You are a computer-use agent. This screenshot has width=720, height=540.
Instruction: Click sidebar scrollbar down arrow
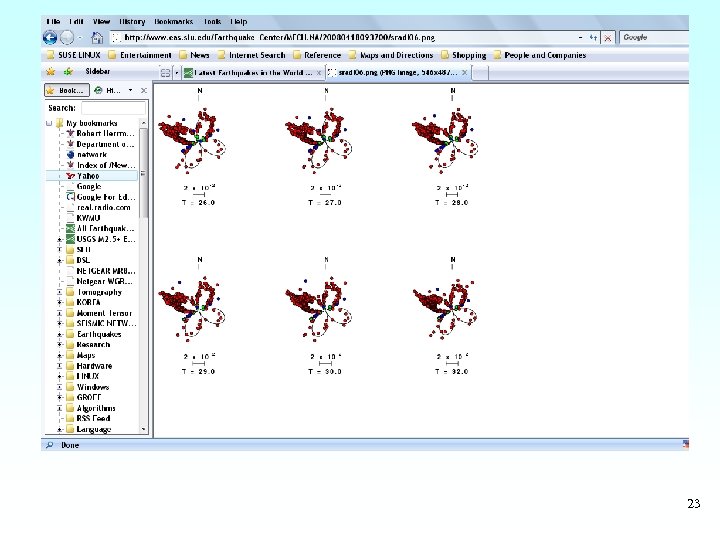144,429
